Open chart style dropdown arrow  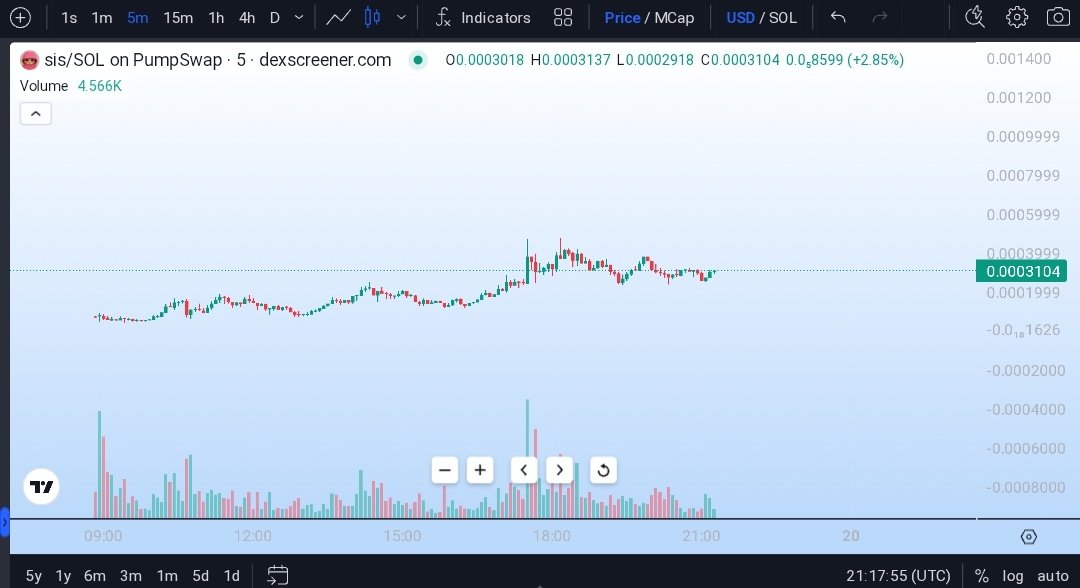click(x=402, y=18)
